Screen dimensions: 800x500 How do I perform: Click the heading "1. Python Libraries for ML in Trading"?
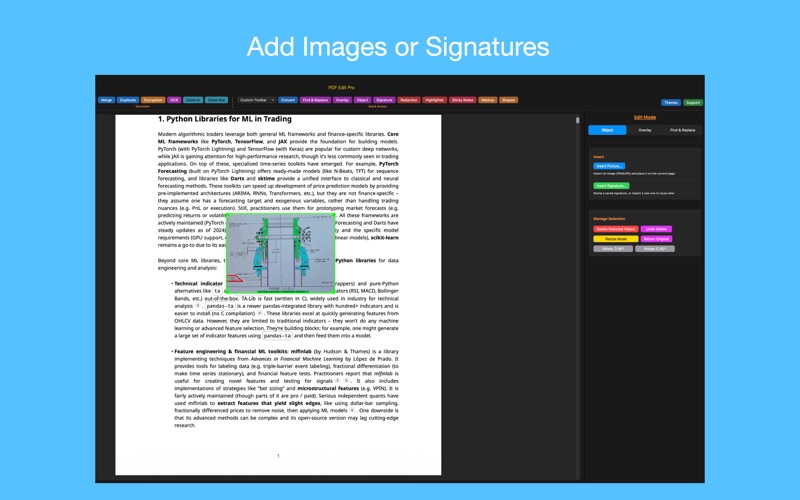[224, 119]
